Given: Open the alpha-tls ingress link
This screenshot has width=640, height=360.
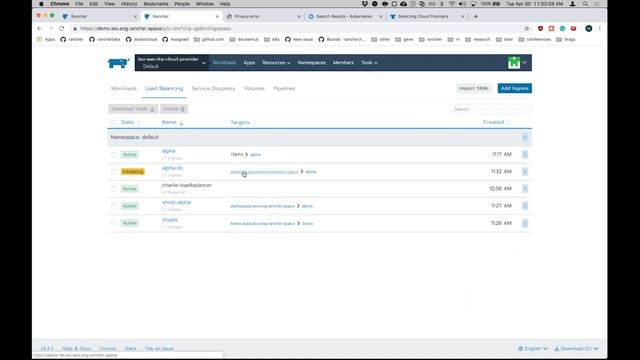Looking at the screenshot, I should click(x=172, y=168).
